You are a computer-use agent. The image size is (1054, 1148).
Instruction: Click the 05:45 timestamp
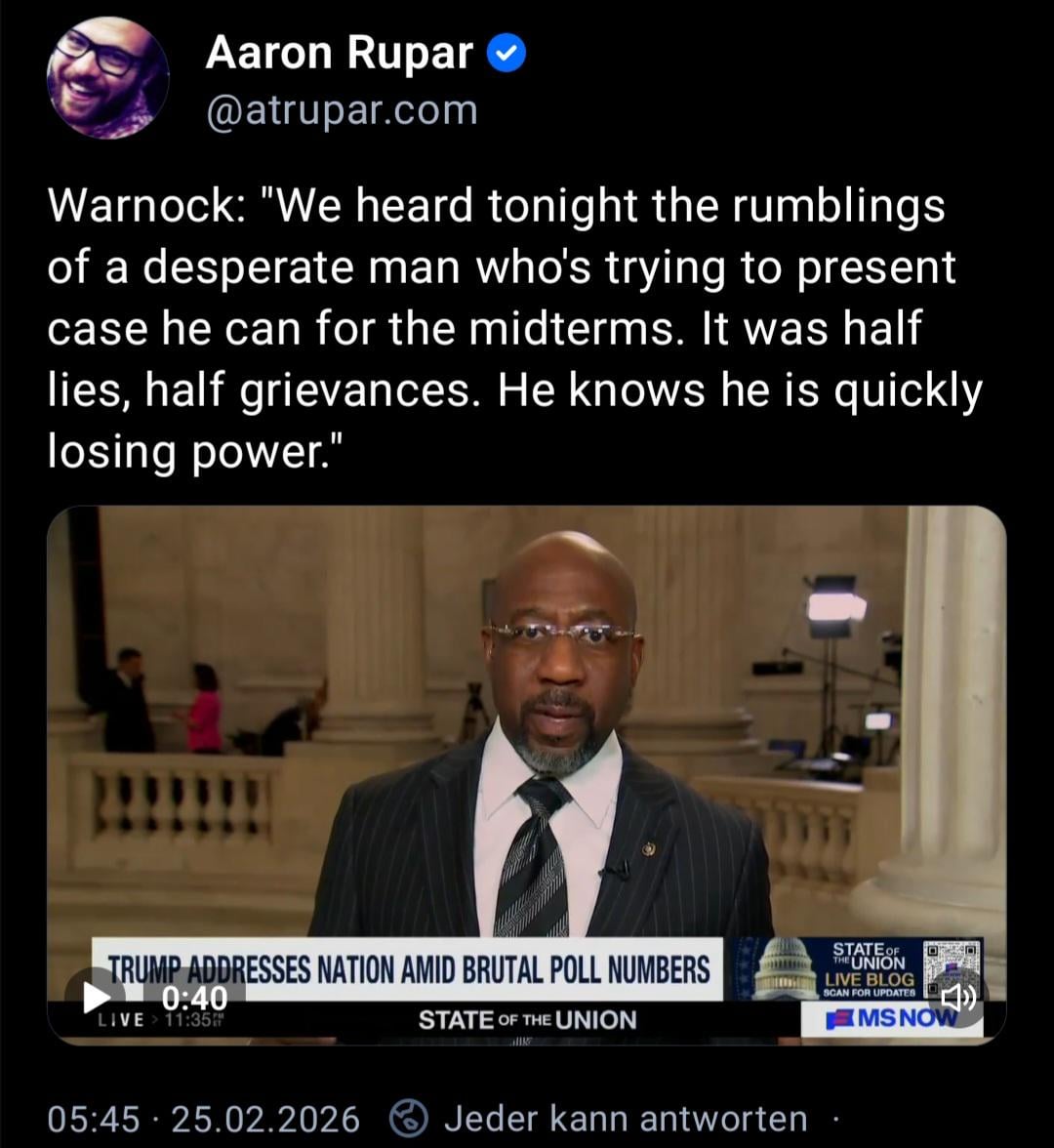(93, 1120)
